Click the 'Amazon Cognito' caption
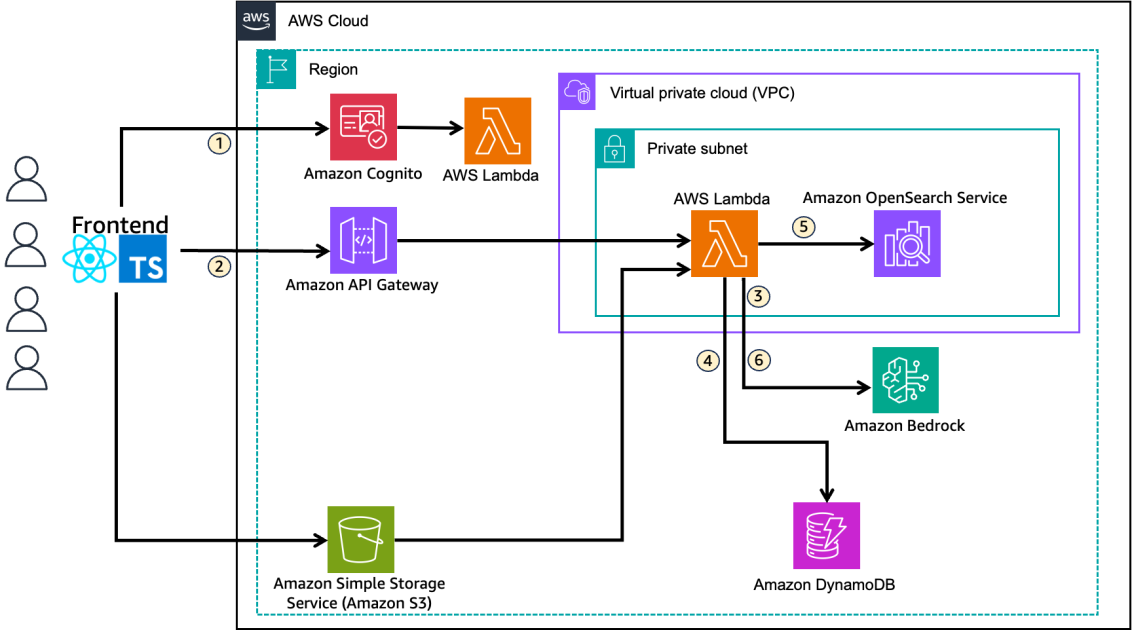 point(362,174)
